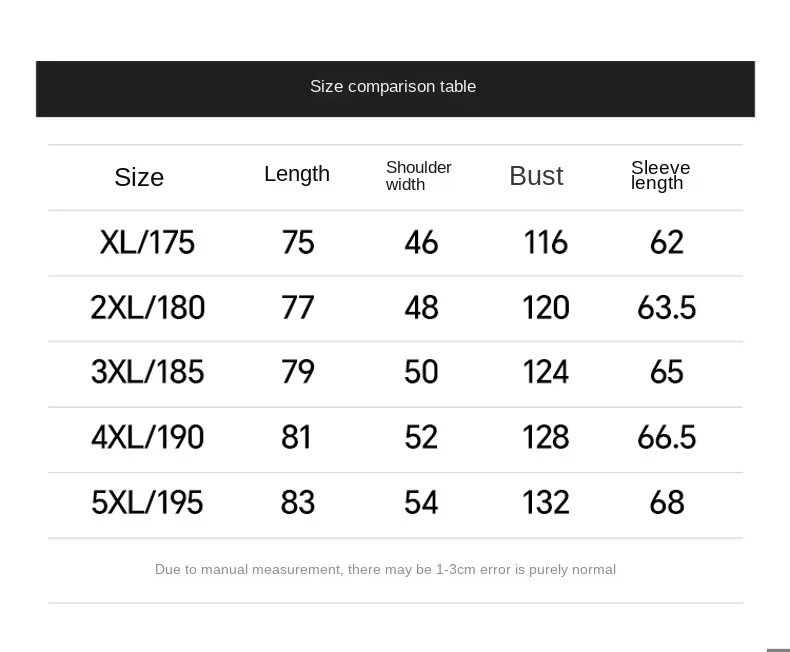
Task: Click the length value 75
Action: [x=298, y=243]
